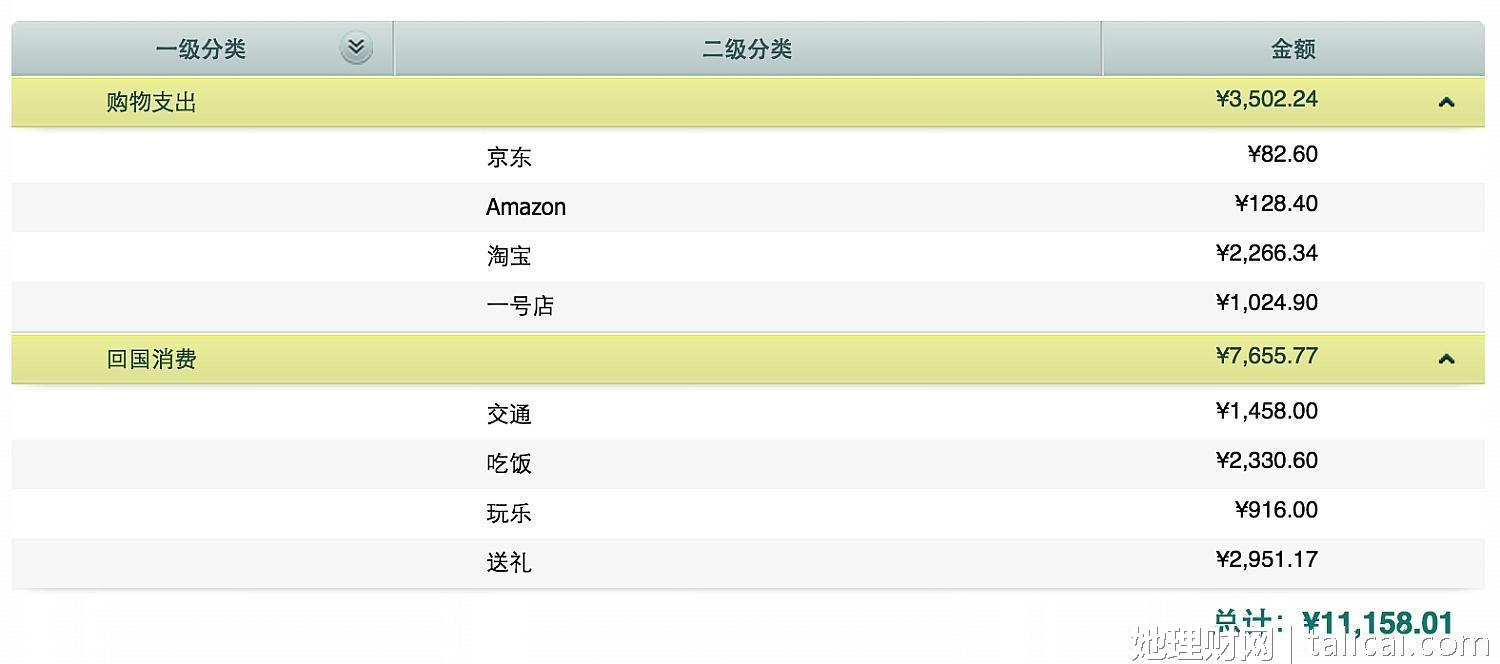The width and height of the screenshot is (1500, 664).
Task: Select the 购物支出 category row
Action: [748, 102]
